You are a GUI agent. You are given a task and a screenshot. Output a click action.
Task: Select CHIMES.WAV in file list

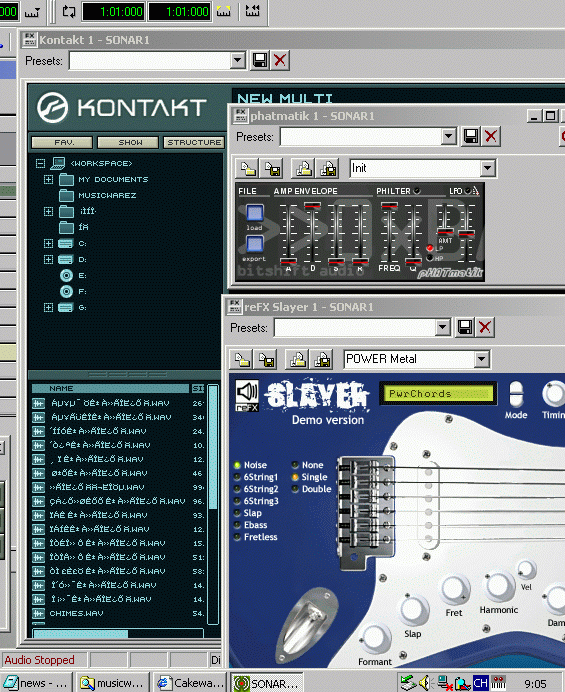[x=76, y=613]
